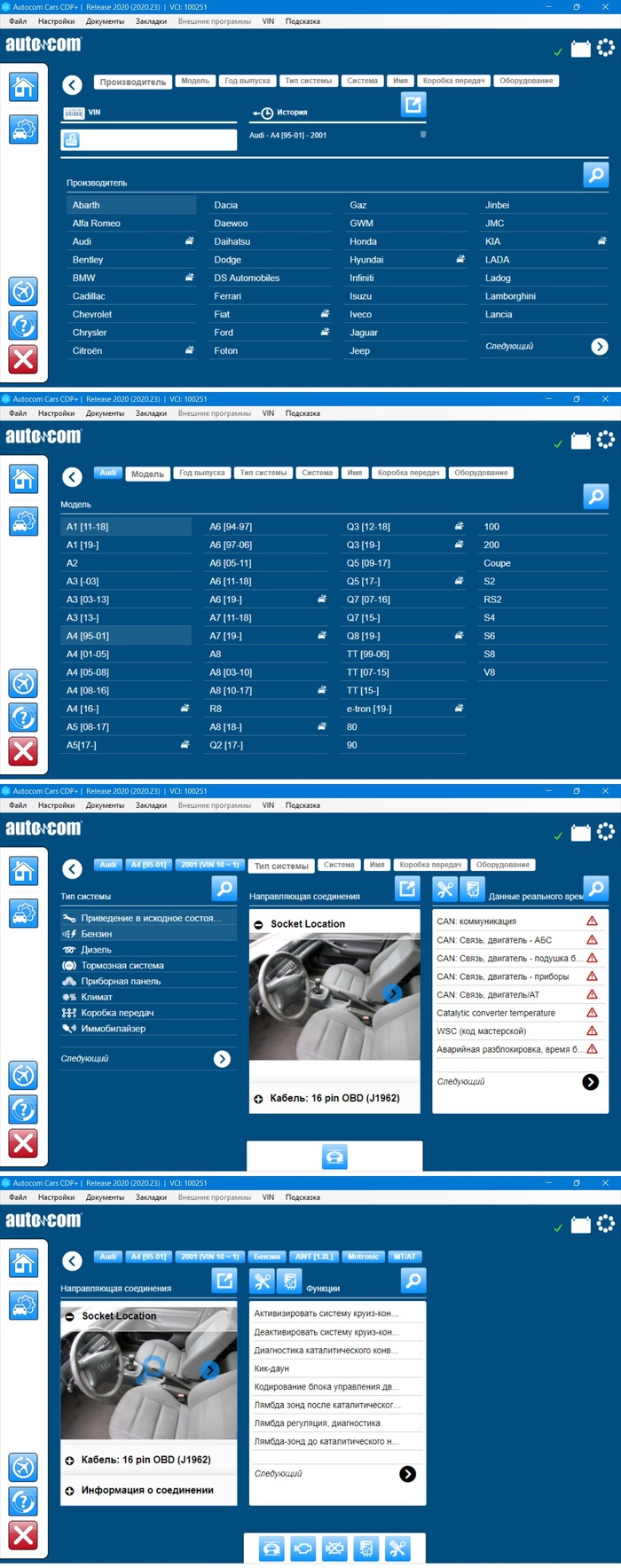Image resolution: width=621 pixels, height=1568 pixels.
Task: Collapse Socket Location in the functions window
Action: coord(69,1316)
